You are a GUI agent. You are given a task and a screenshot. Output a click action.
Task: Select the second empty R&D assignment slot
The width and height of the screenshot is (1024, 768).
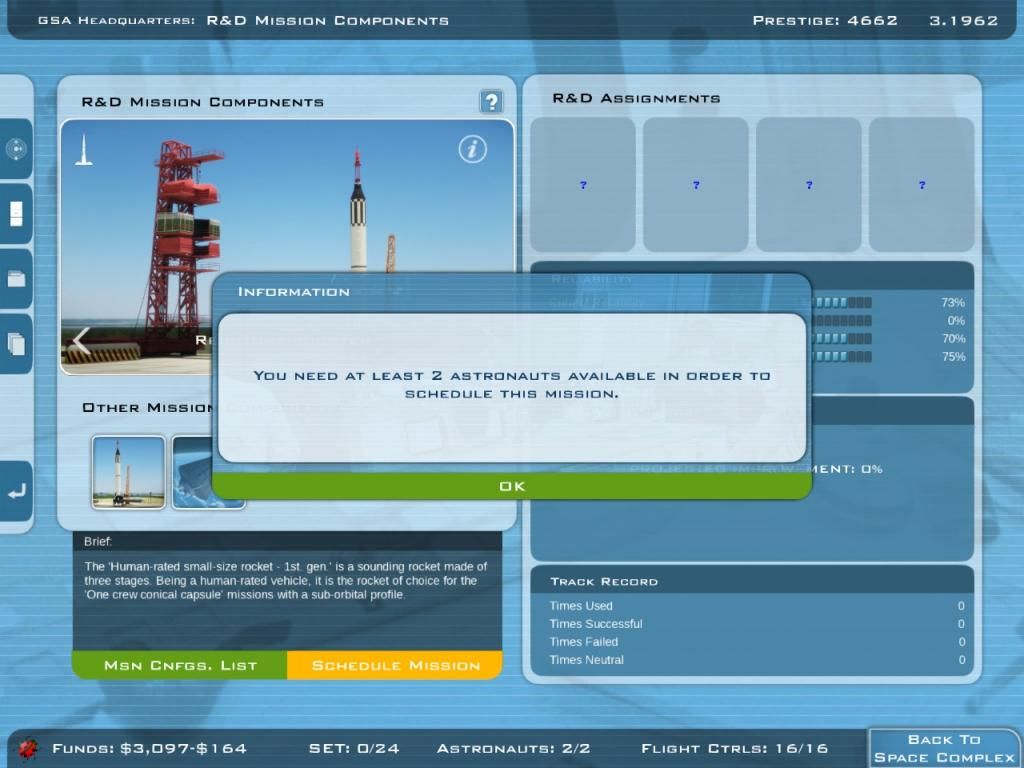click(x=696, y=185)
